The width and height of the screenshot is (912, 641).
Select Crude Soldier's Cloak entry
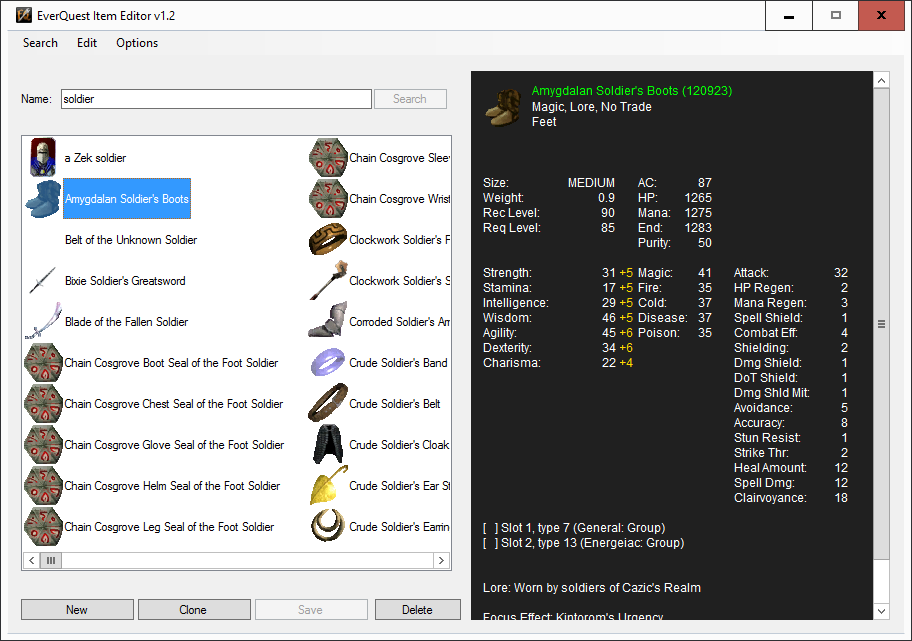pyautogui.click(x=399, y=445)
